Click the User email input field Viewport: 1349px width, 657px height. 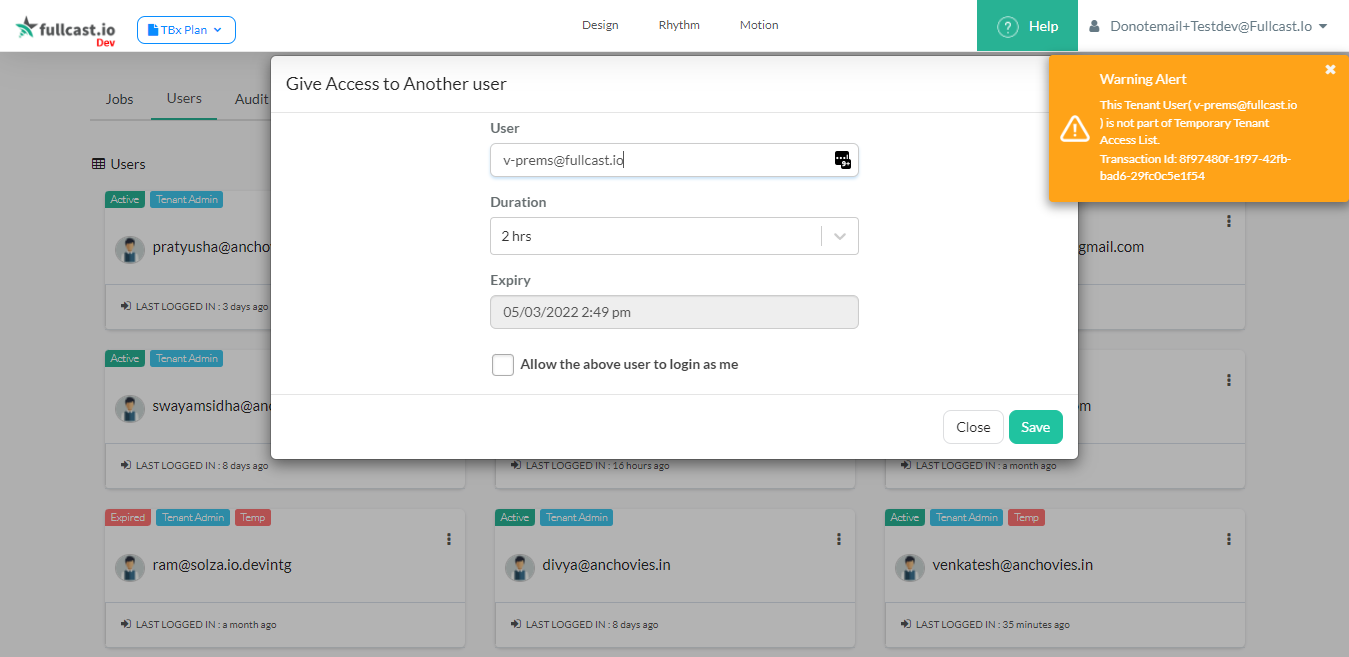tap(674, 160)
